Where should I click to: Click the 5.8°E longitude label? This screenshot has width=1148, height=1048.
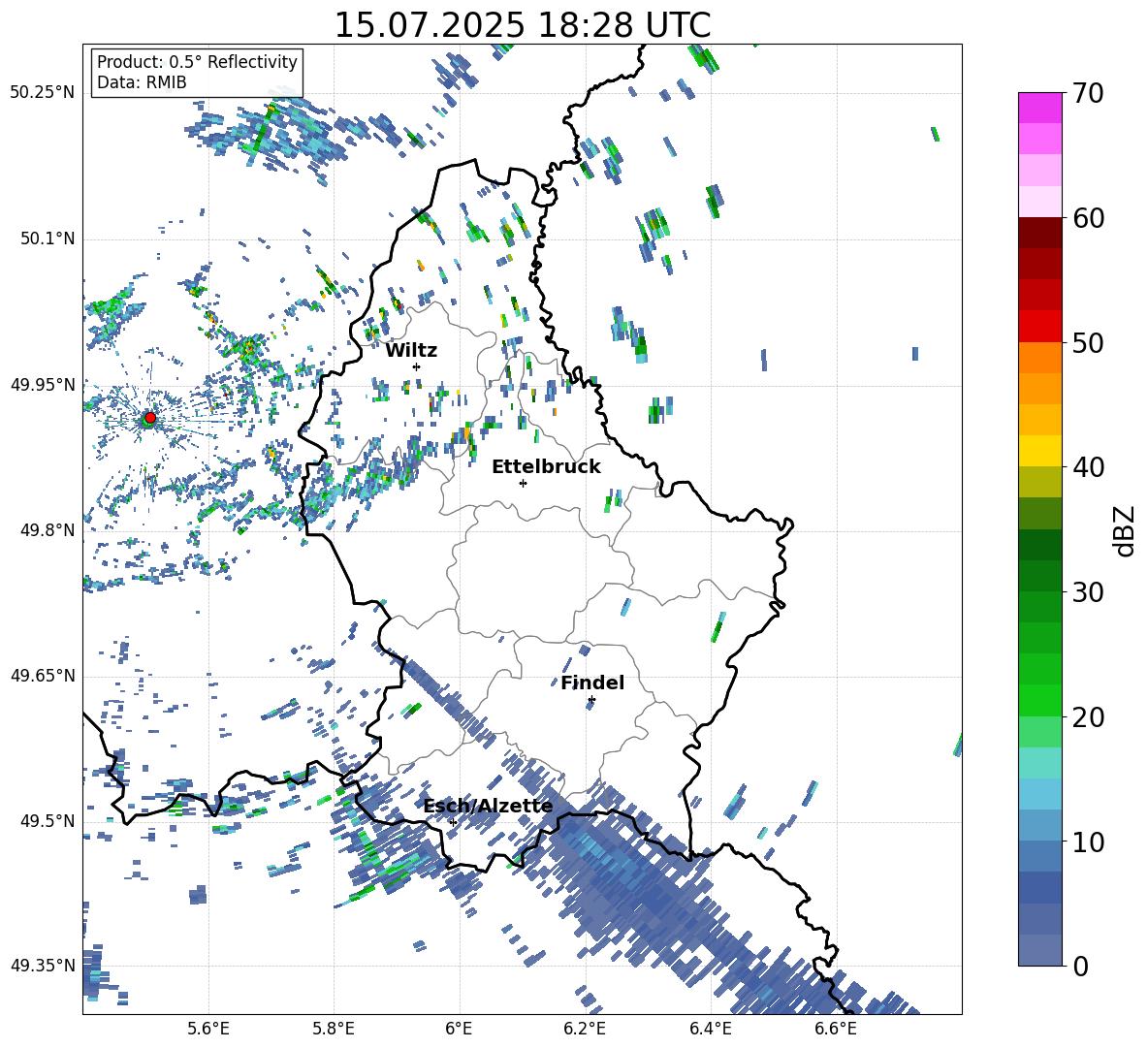coord(334,1029)
